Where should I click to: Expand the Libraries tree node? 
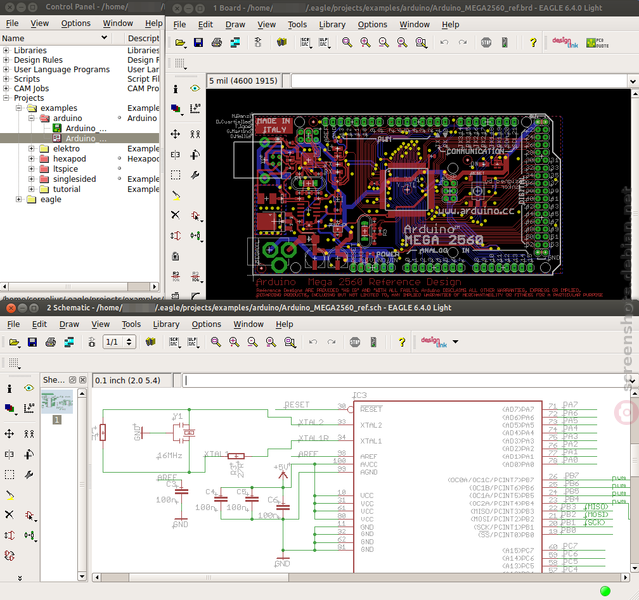[6, 50]
